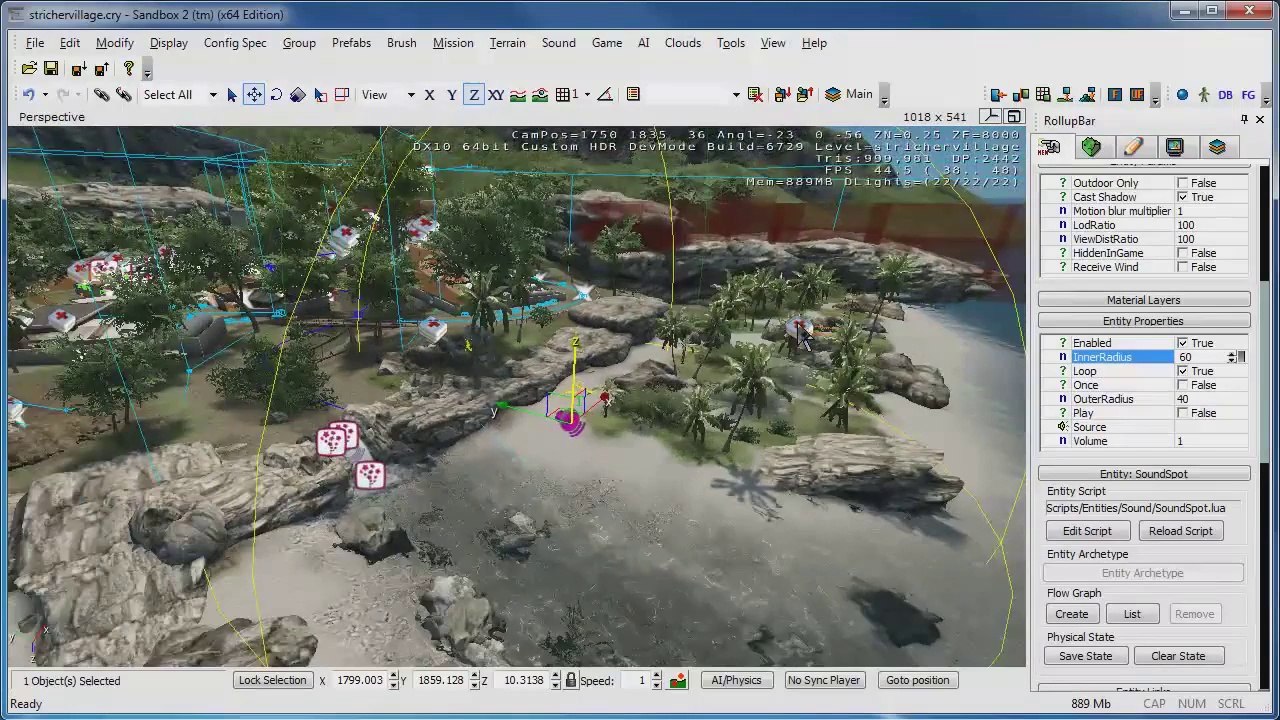Open the Terrain menu
This screenshot has height=720, width=1280.
(x=507, y=43)
